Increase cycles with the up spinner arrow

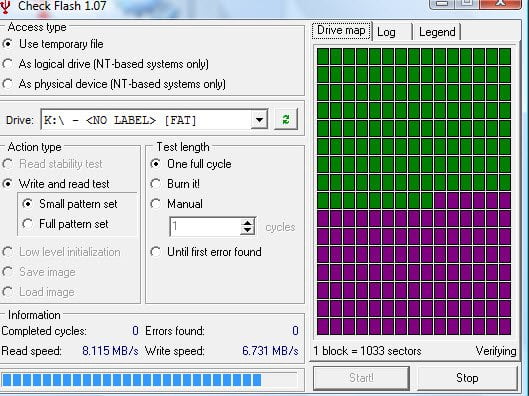[248, 222]
